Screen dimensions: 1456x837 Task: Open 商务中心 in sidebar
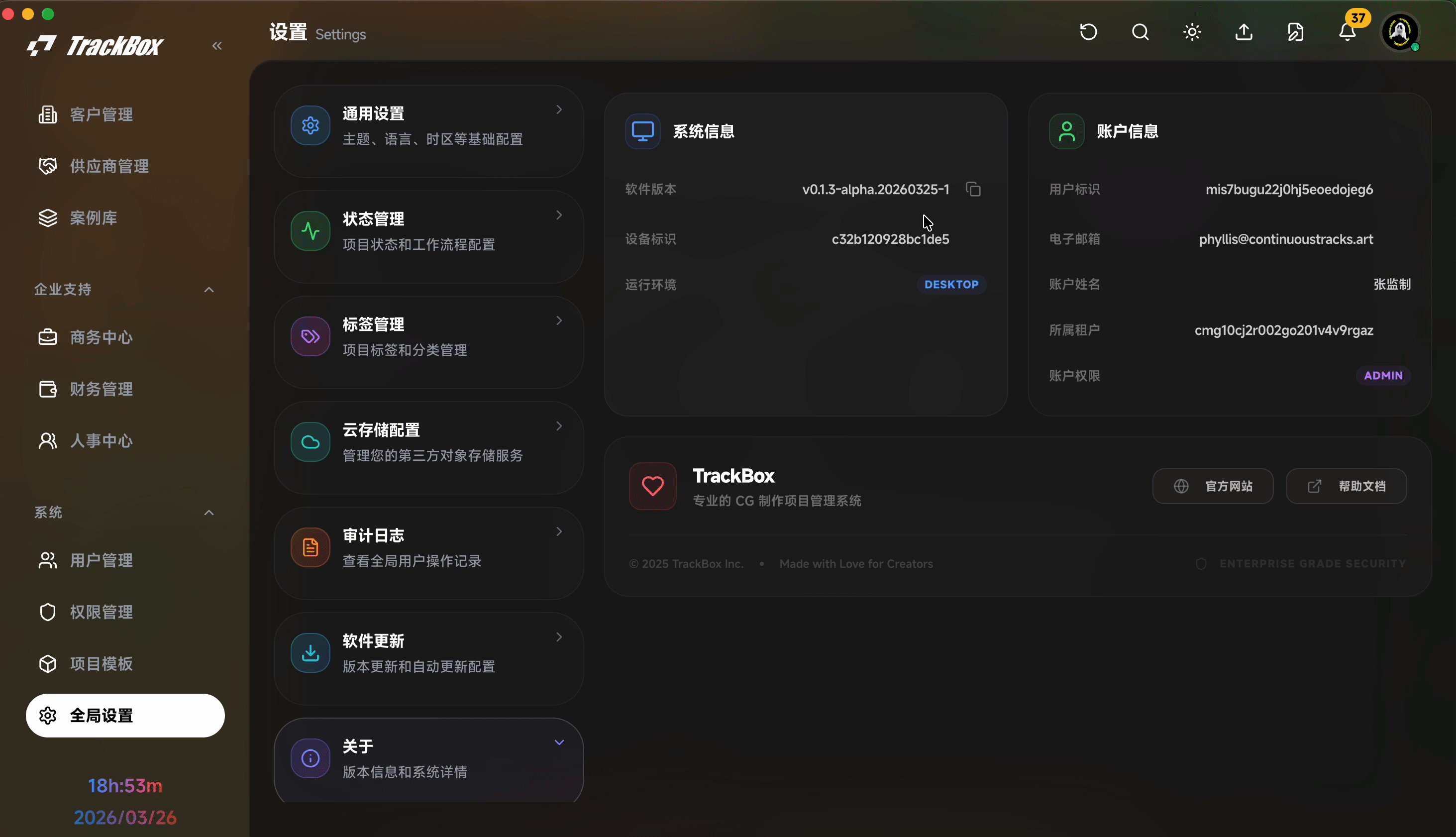click(x=125, y=337)
